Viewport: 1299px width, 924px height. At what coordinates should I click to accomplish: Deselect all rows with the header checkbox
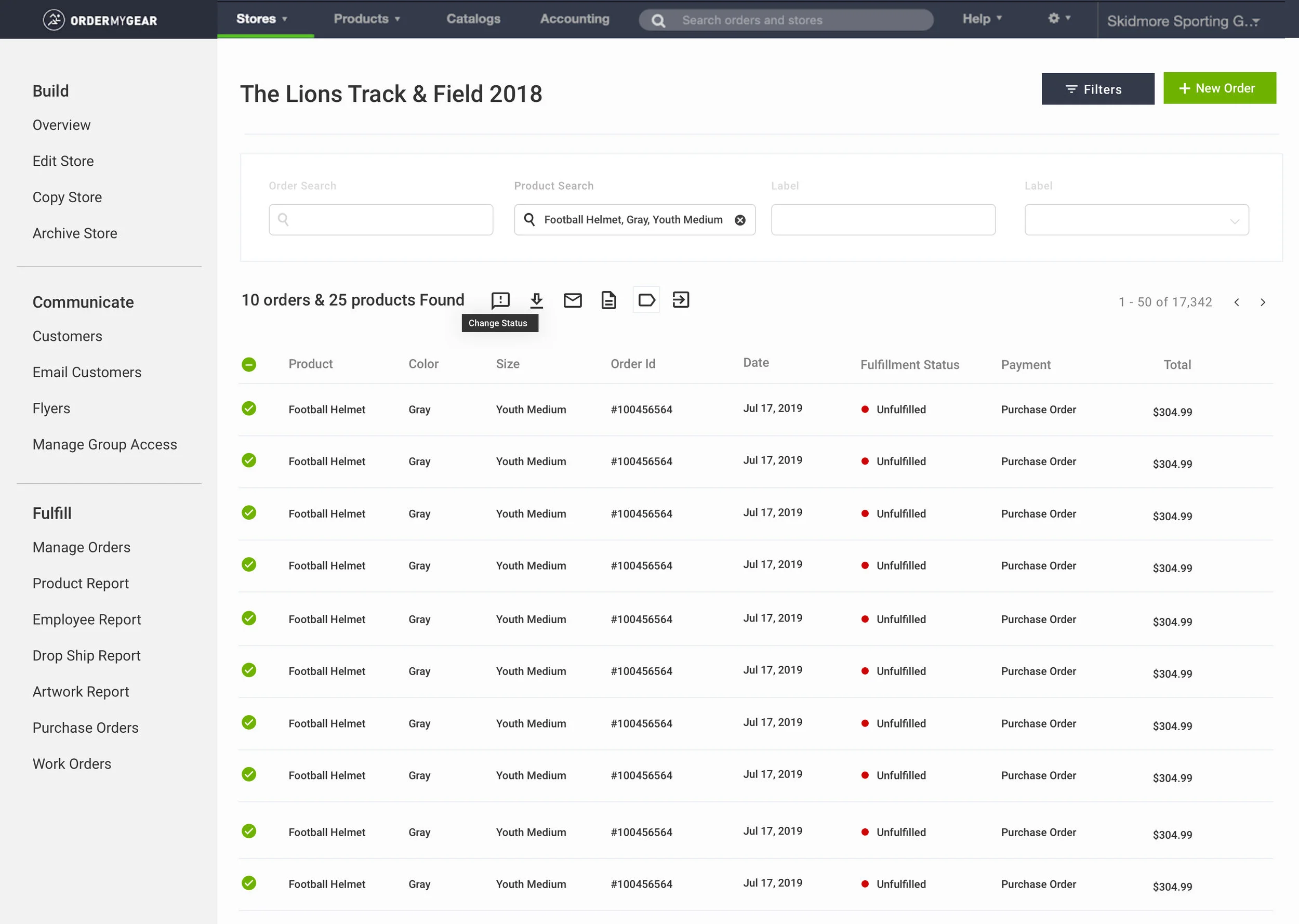[x=248, y=364]
